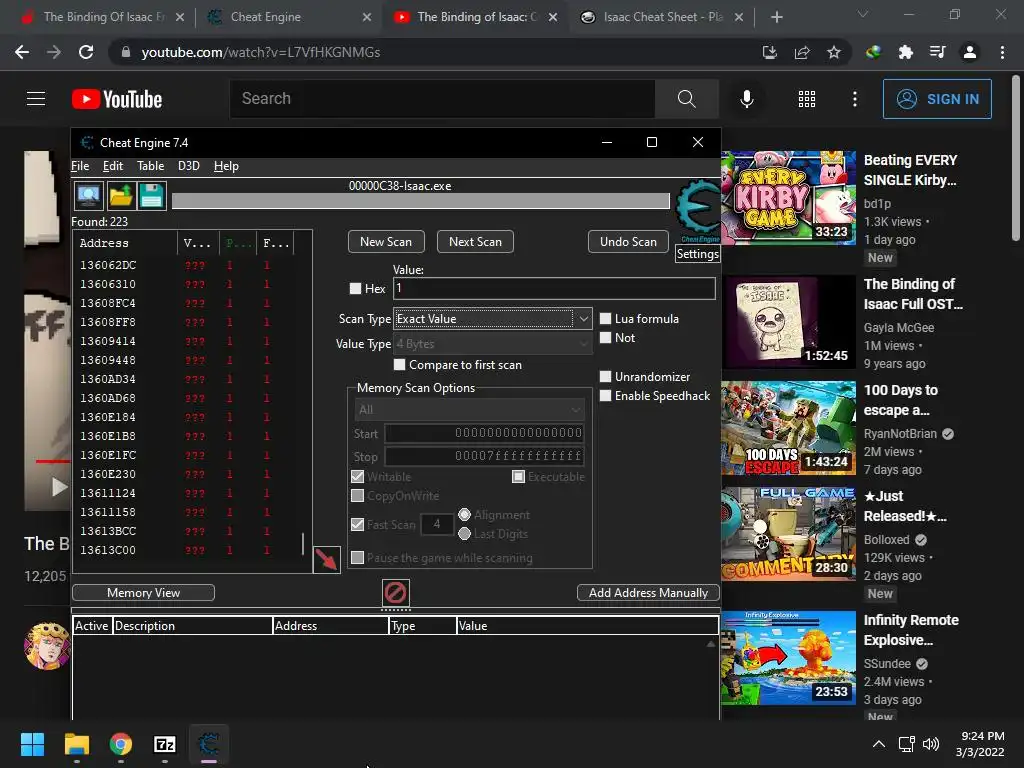Image resolution: width=1024 pixels, height=768 pixels.
Task: Click Add Address Manually
Action: [x=648, y=593]
